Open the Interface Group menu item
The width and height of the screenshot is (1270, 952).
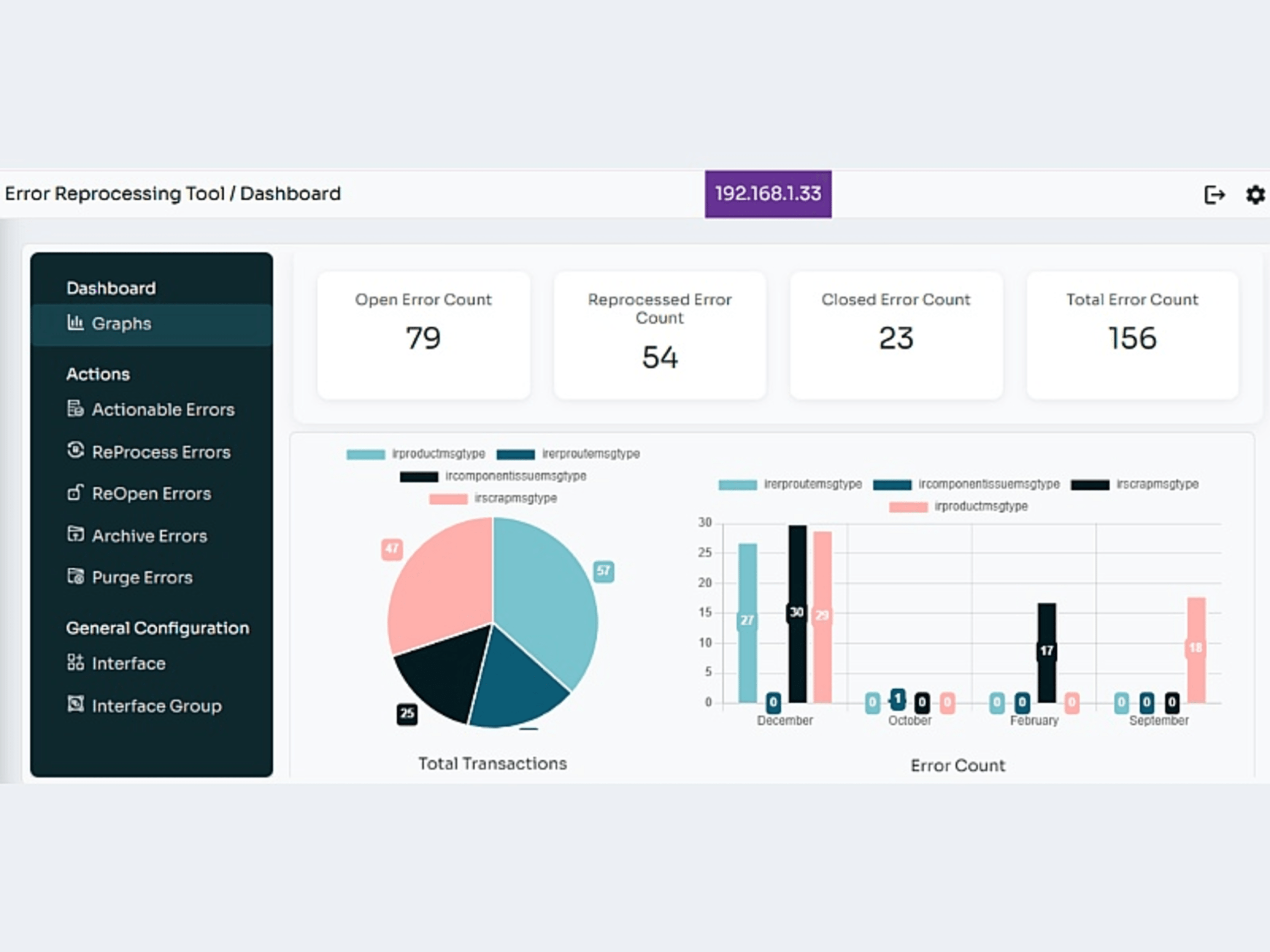point(156,705)
